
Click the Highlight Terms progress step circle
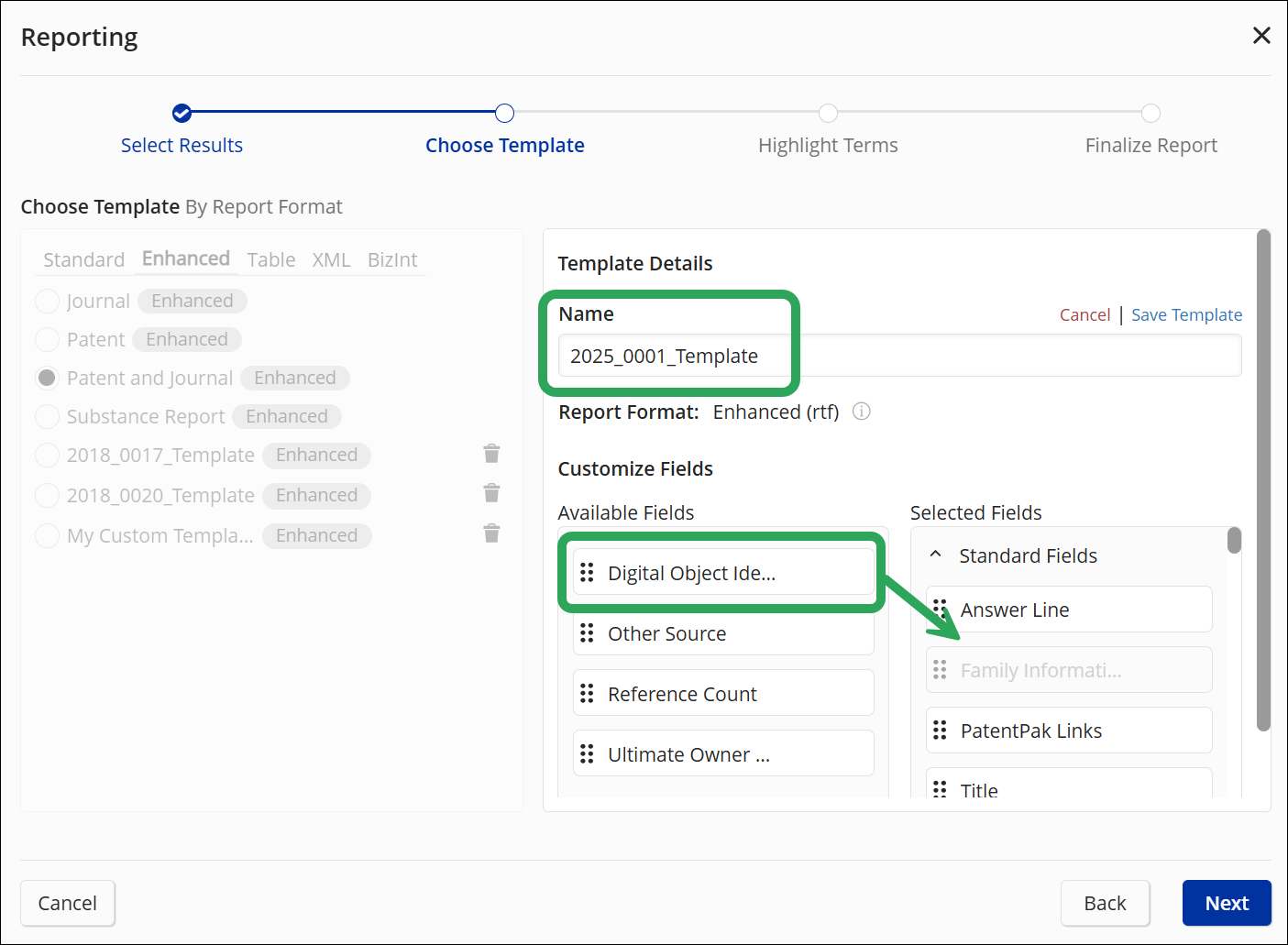828,113
